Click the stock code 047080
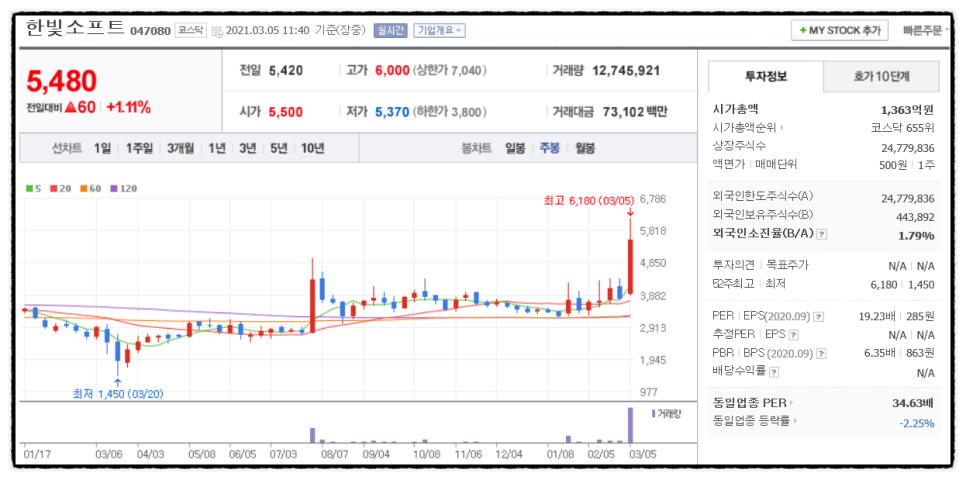Viewport: 966px width, 480px height. pyautogui.click(x=150, y=31)
